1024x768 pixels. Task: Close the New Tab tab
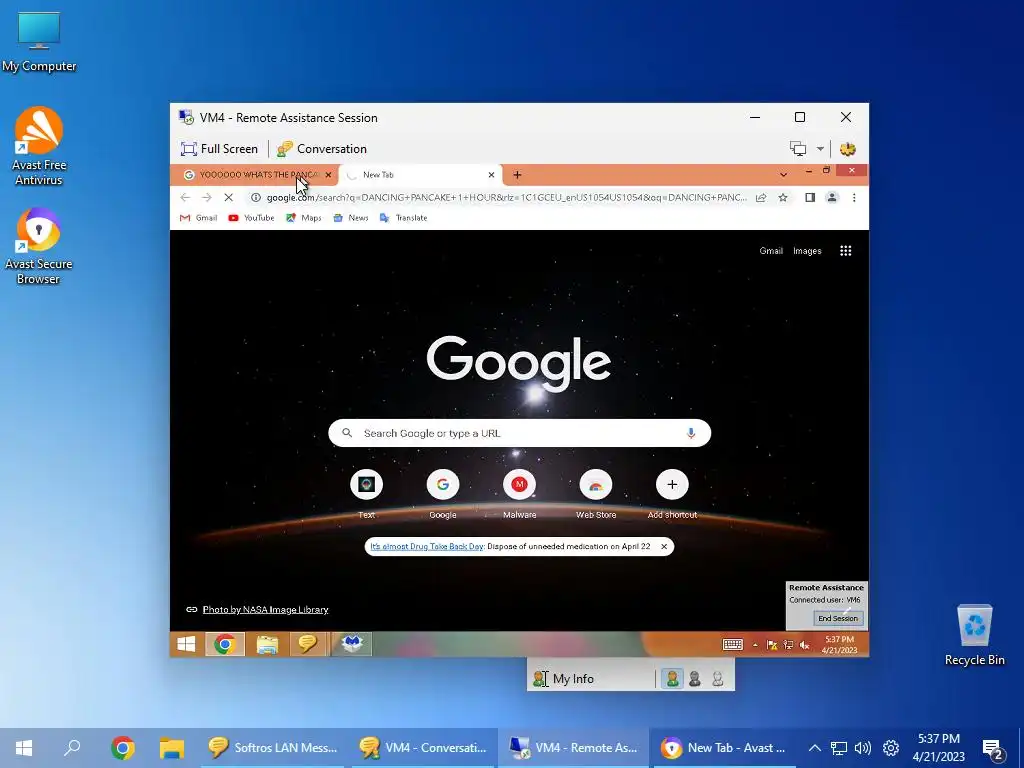pos(491,175)
